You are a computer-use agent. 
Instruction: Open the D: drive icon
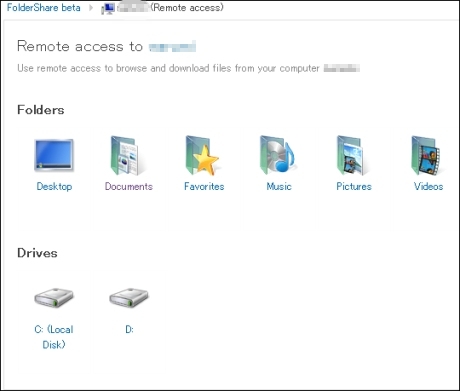(x=129, y=298)
